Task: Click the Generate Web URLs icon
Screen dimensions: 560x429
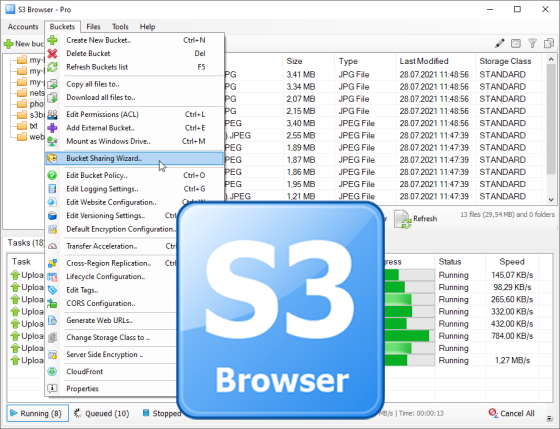Action: pos(52,320)
